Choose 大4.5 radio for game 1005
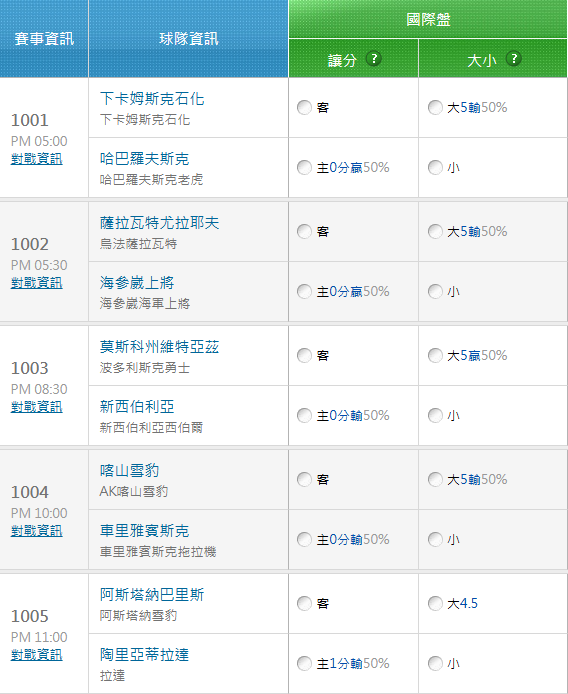The width and height of the screenshot is (568, 694). pos(435,603)
